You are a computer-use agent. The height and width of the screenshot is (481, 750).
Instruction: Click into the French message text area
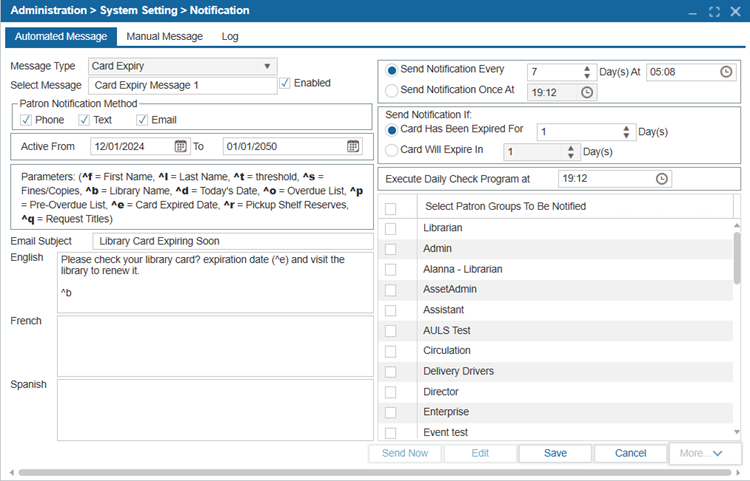tap(215, 346)
